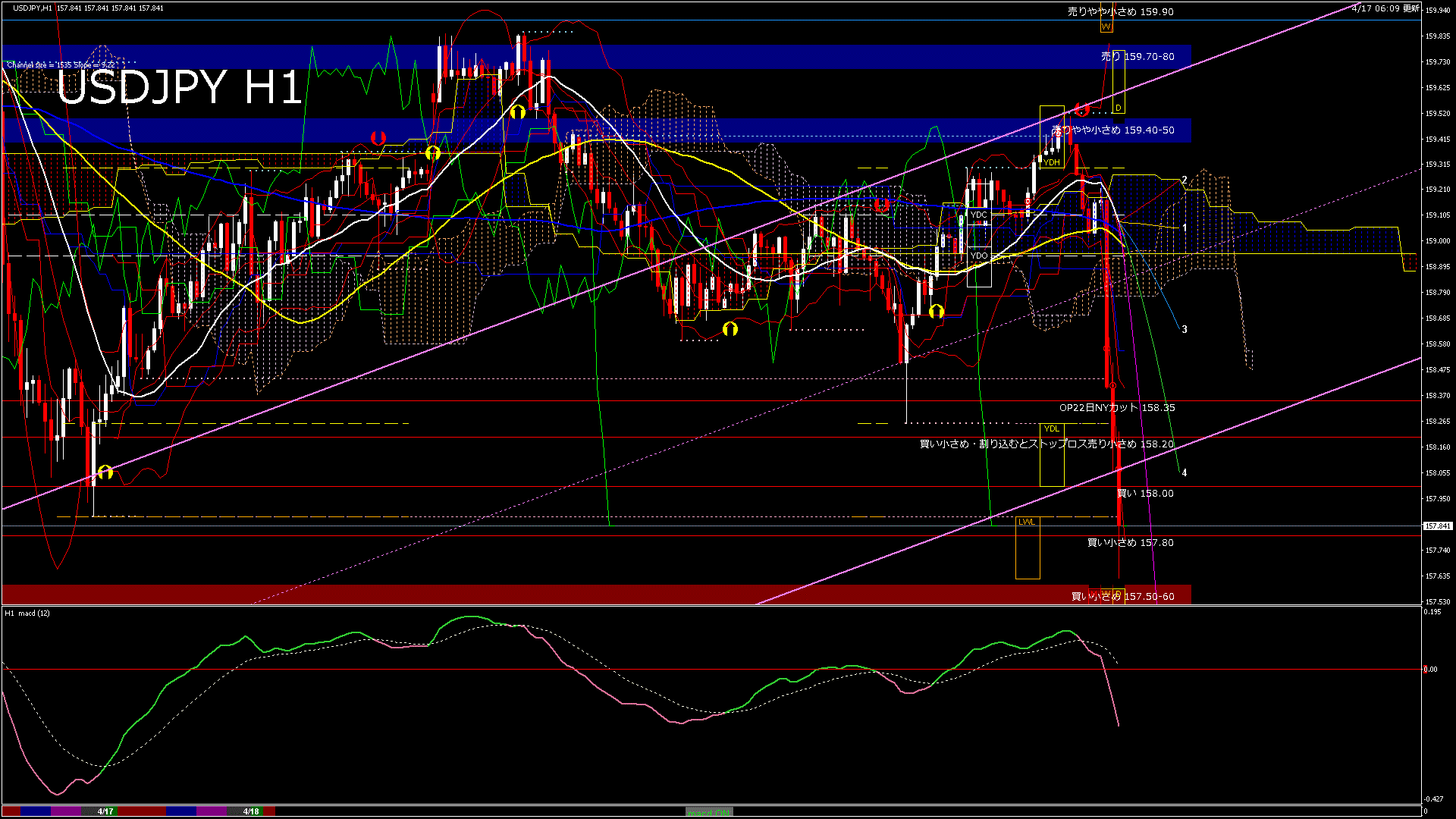Select the YDL yesterday-low label
This screenshot has width=1456, height=819.
pyautogui.click(x=1052, y=429)
